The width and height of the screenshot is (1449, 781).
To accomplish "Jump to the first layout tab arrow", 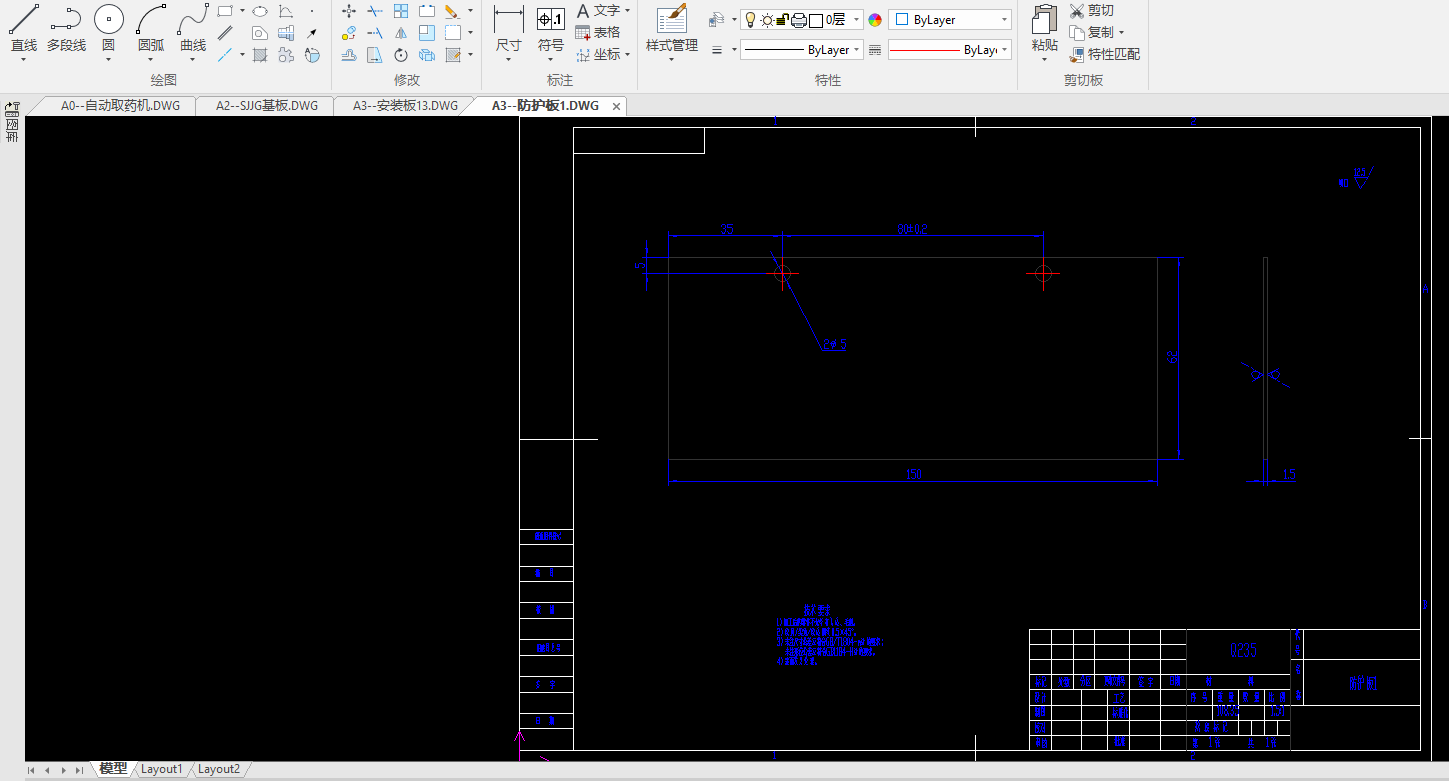I will click(x=32, y=770).
